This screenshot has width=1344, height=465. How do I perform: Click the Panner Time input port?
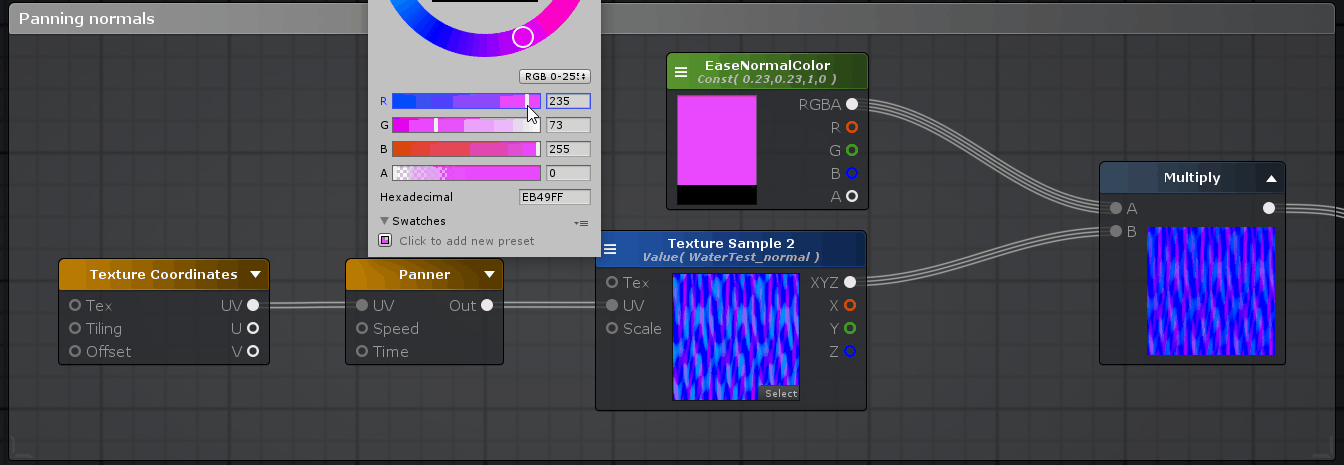pos(362,351)
